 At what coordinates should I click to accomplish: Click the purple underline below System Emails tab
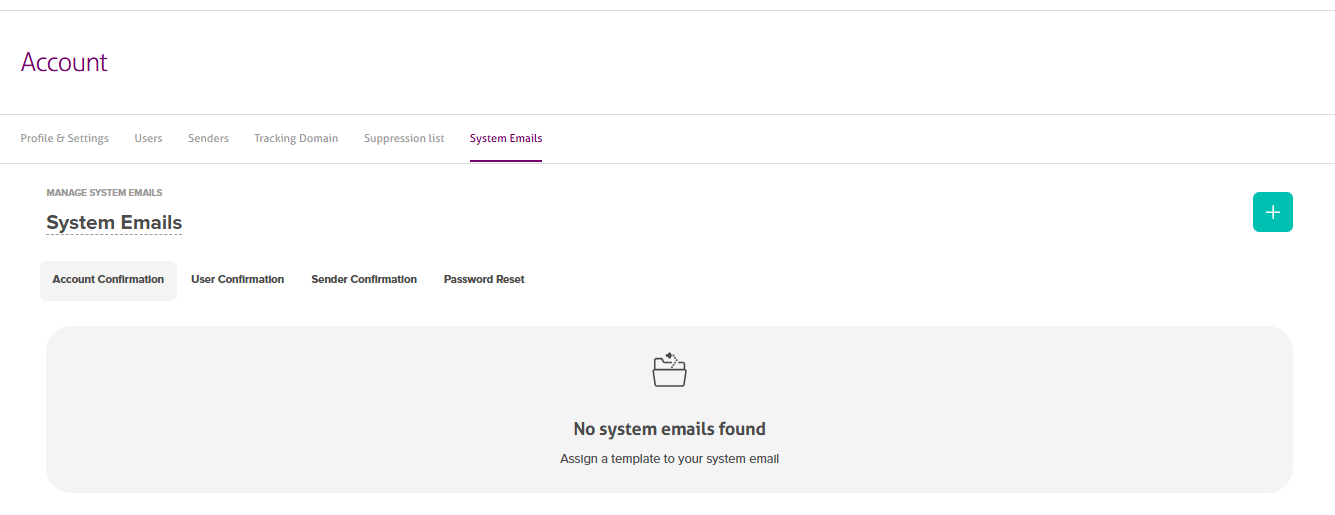pyautogui.click(x=506, y=160)
